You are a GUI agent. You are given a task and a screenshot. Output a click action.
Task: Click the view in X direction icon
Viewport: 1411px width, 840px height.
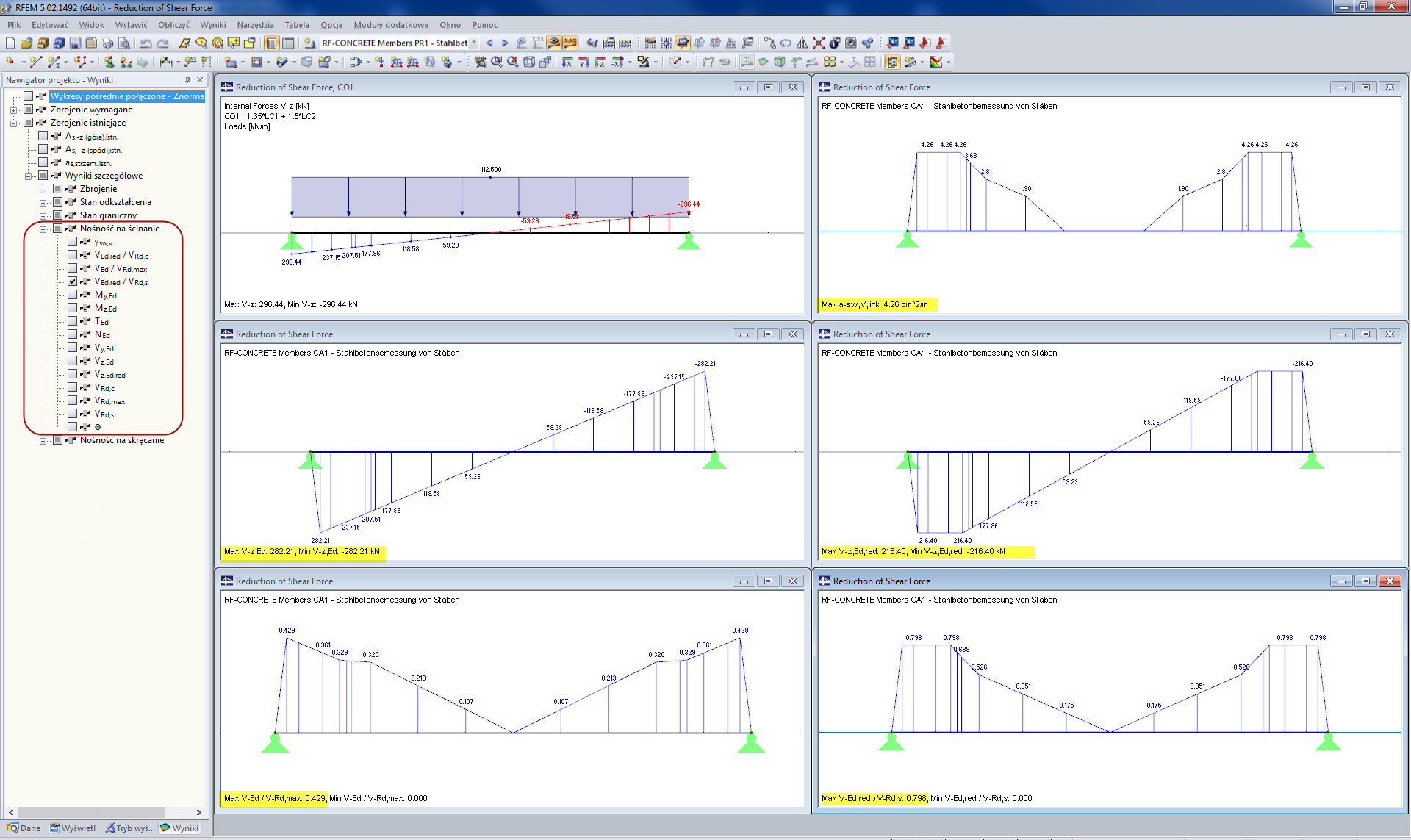point(567,62)
